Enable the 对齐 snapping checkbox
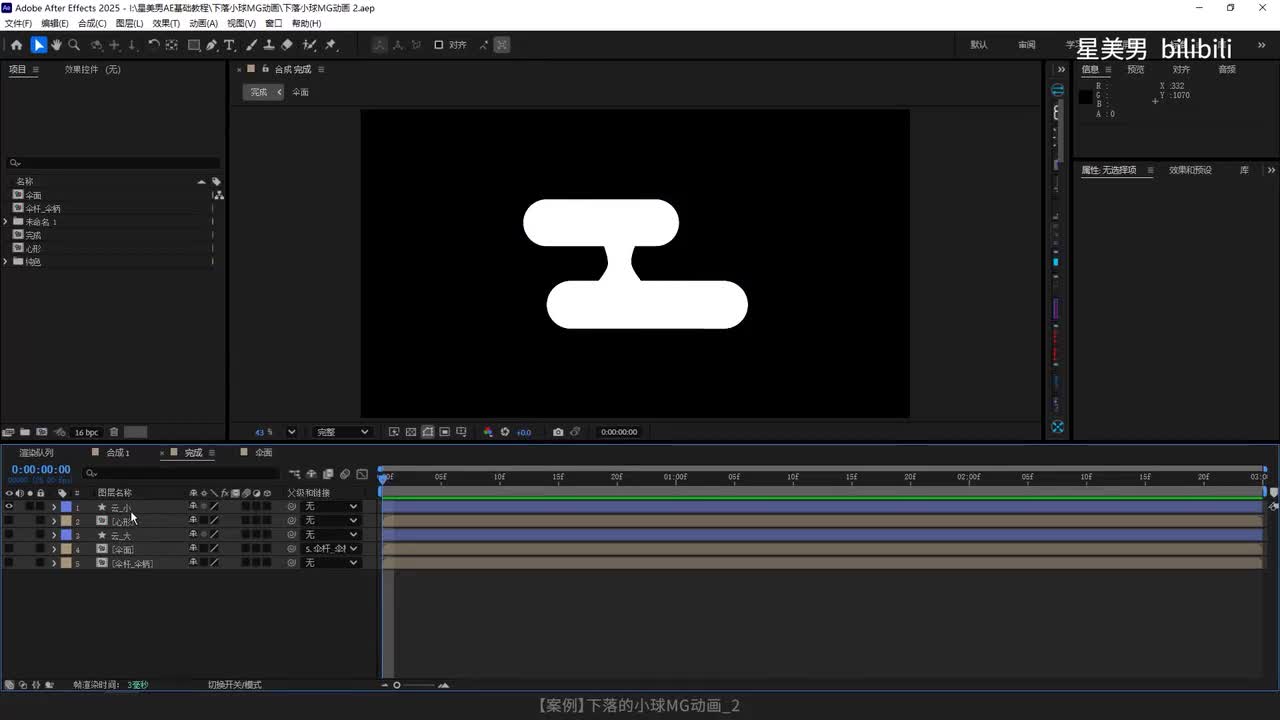 [x=438, y=45]
